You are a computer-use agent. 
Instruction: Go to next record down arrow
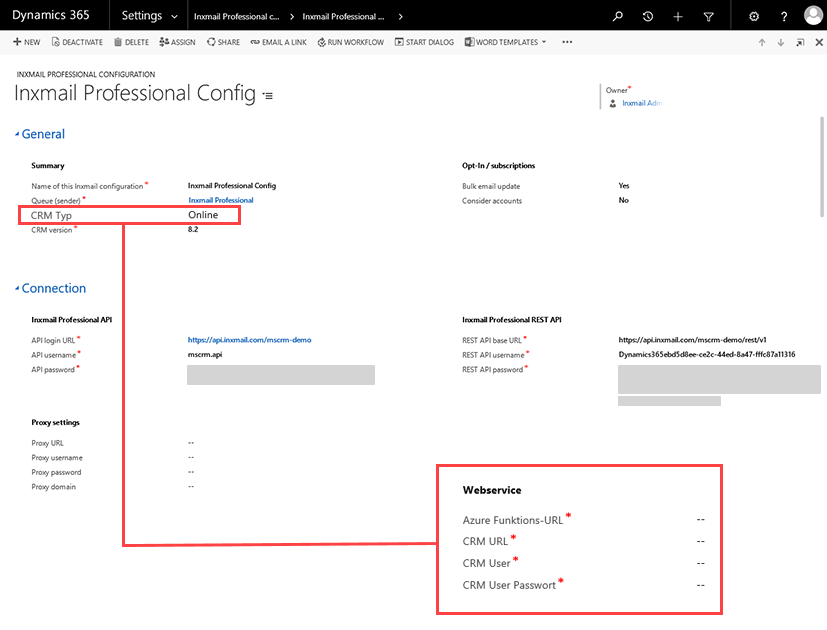click(781, 43)
